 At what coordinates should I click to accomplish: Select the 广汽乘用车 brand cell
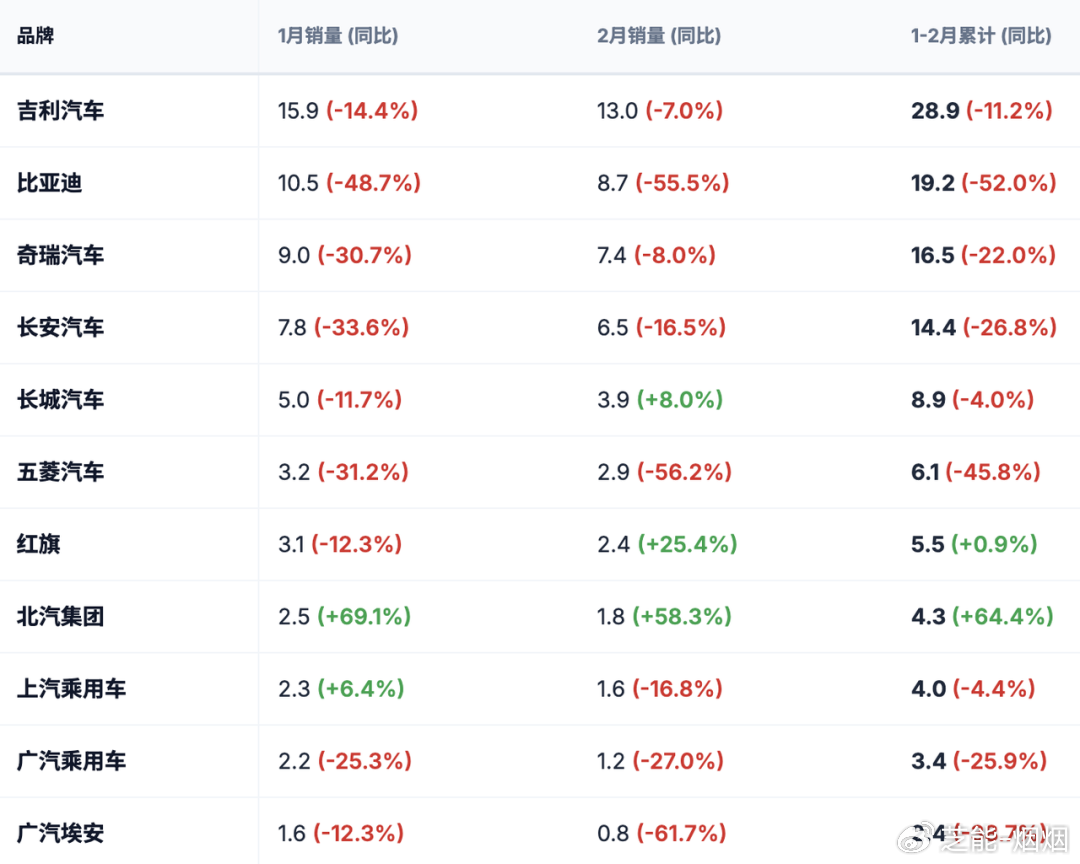(72, 761)
